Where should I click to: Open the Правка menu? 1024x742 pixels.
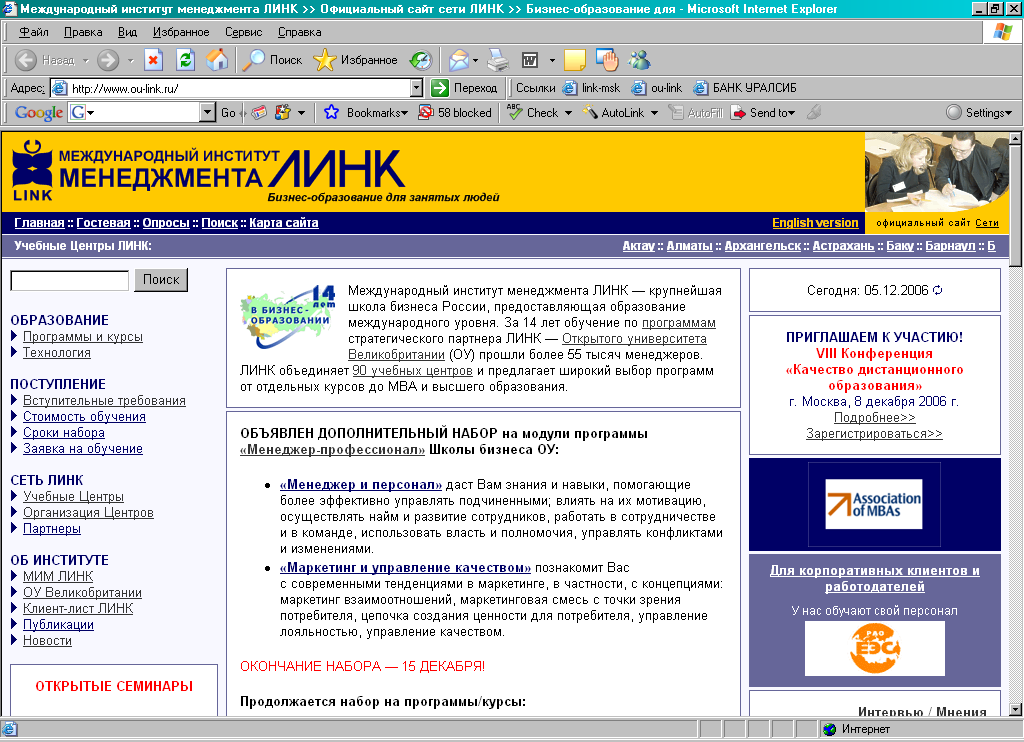(83, 32)
